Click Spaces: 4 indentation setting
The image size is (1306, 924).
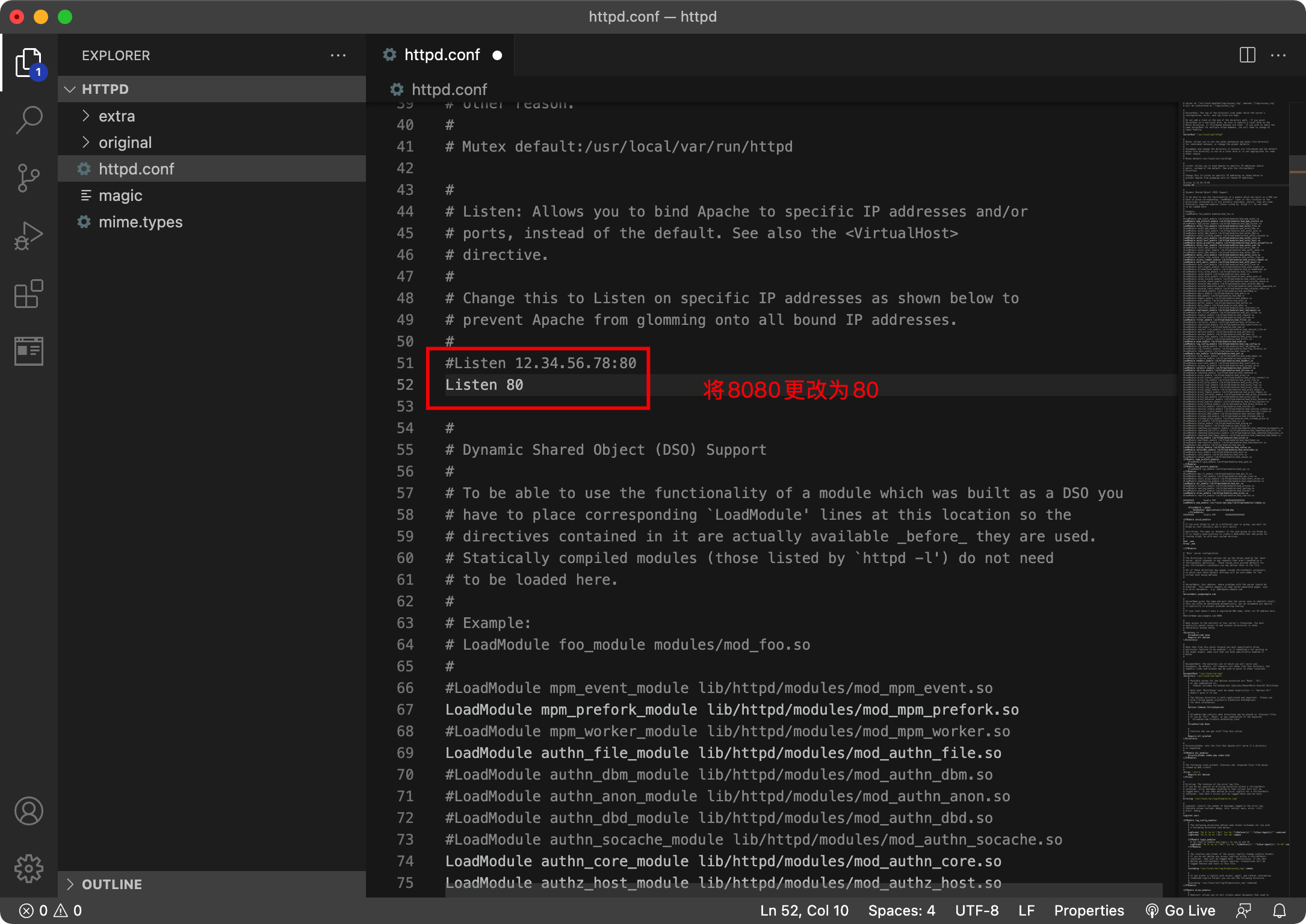click(901, 911)
